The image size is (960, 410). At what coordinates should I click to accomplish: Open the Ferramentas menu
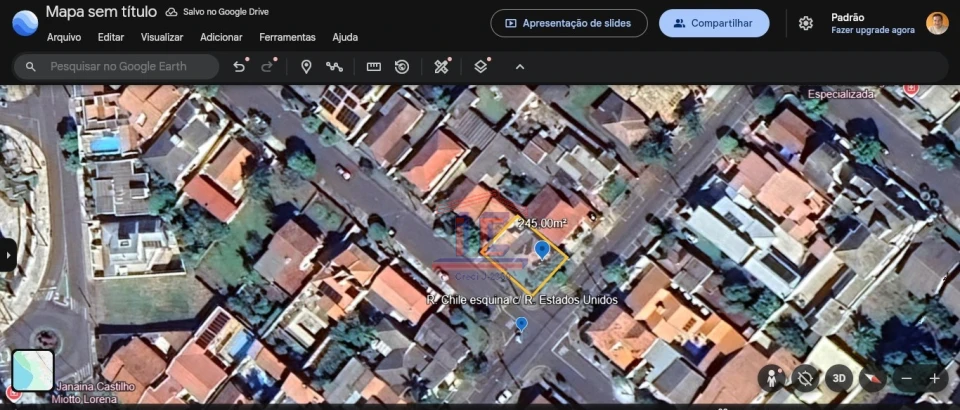click(287, 37)
